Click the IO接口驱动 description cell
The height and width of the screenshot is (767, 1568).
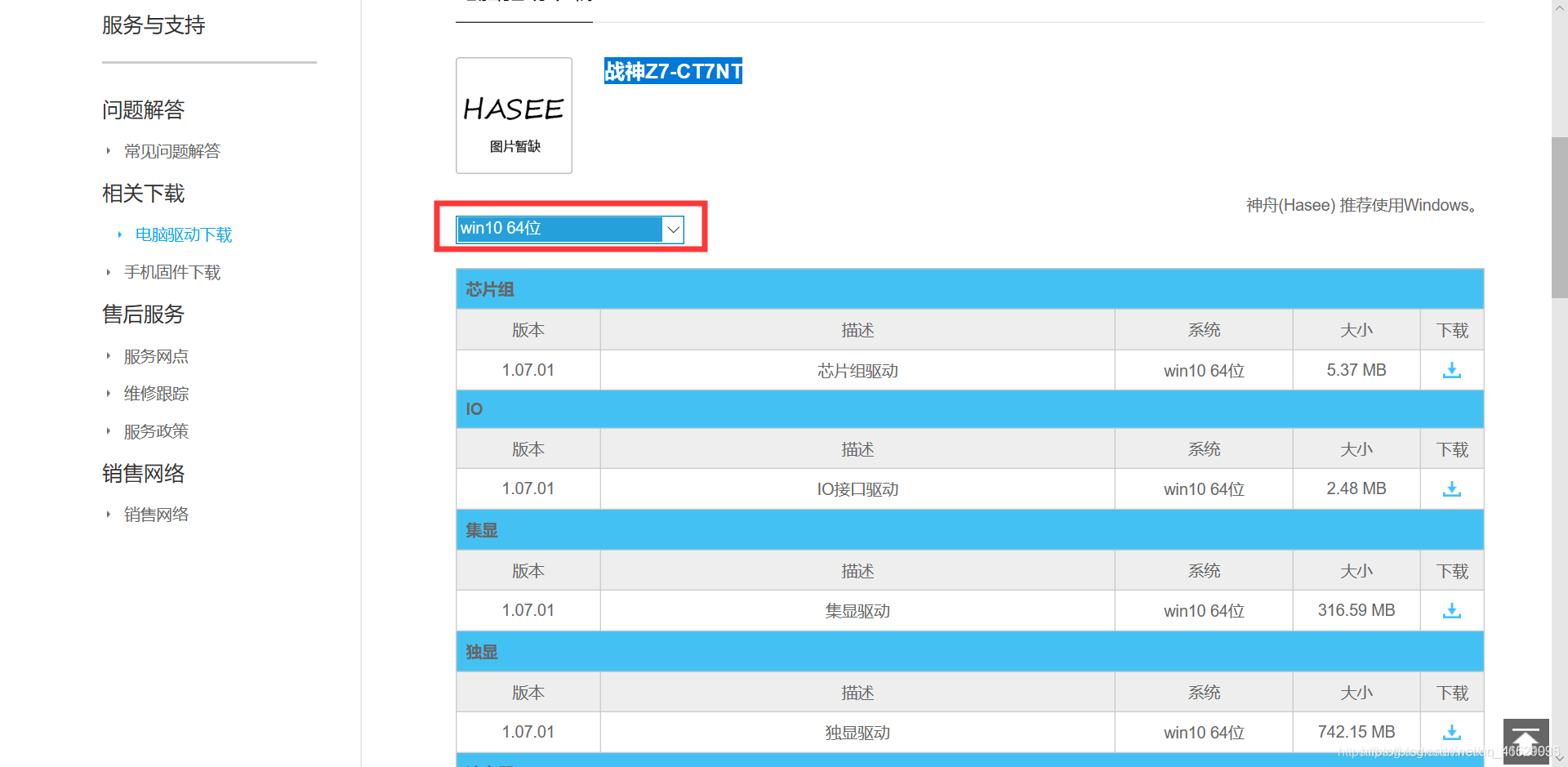857,488
